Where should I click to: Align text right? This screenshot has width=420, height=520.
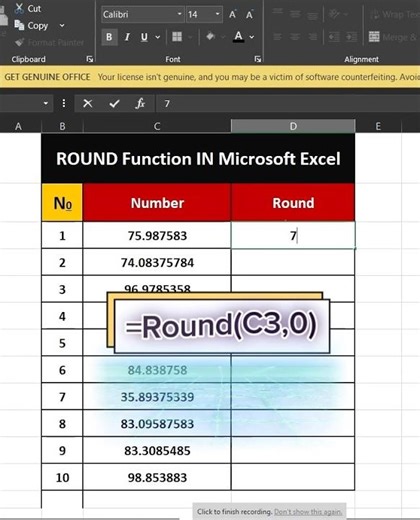click(x=312, y=37)
